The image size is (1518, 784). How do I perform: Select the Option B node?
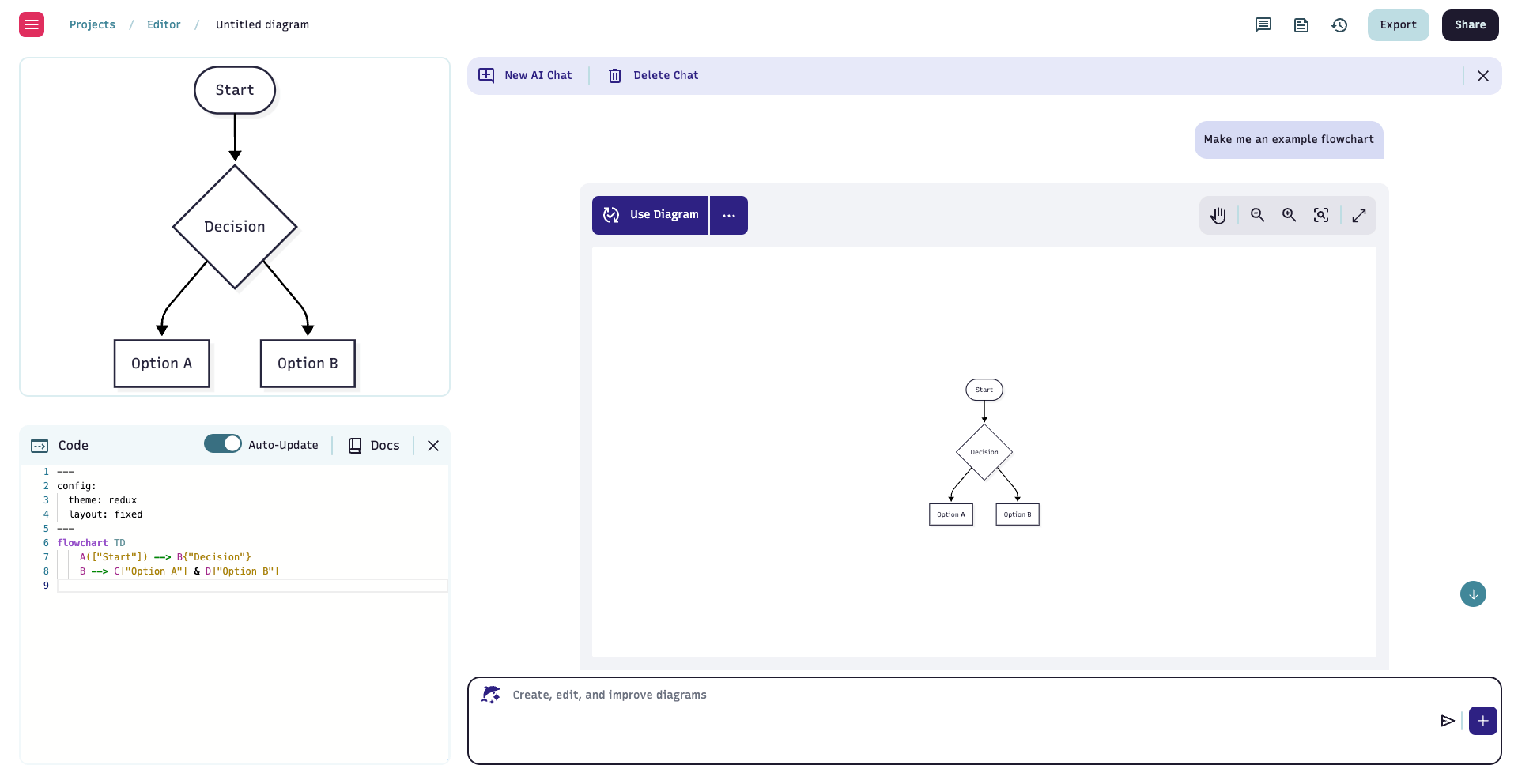tap(308, 364)
